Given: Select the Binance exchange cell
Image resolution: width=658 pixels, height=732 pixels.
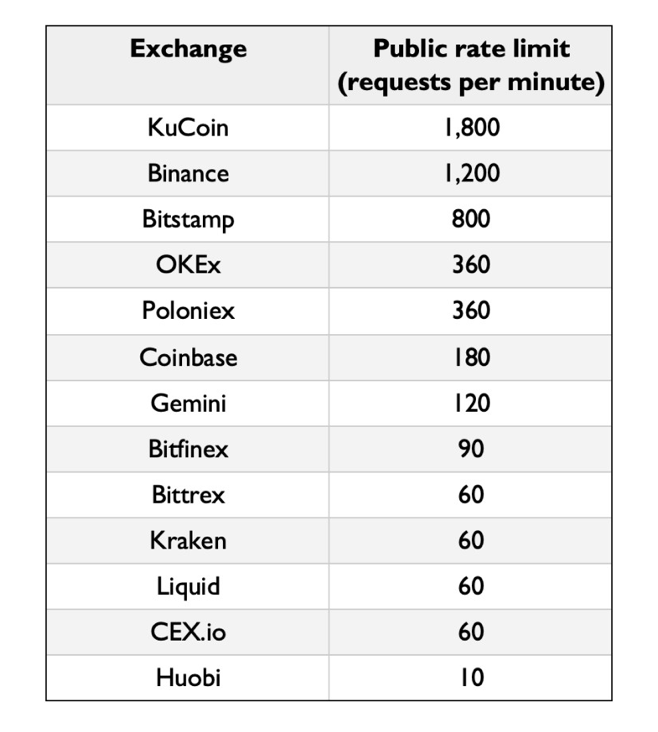Looking at the screenshot, I should (188, 173).
